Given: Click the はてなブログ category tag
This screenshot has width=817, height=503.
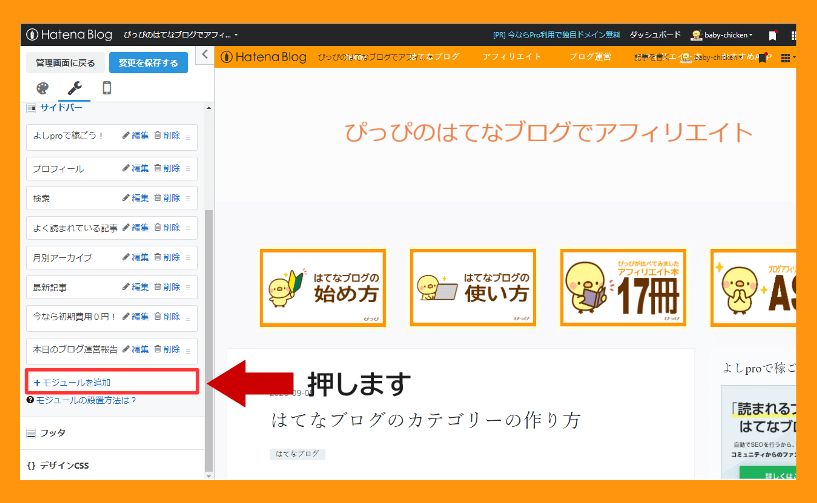Looking at the screenshot, I should pos(297,454).
